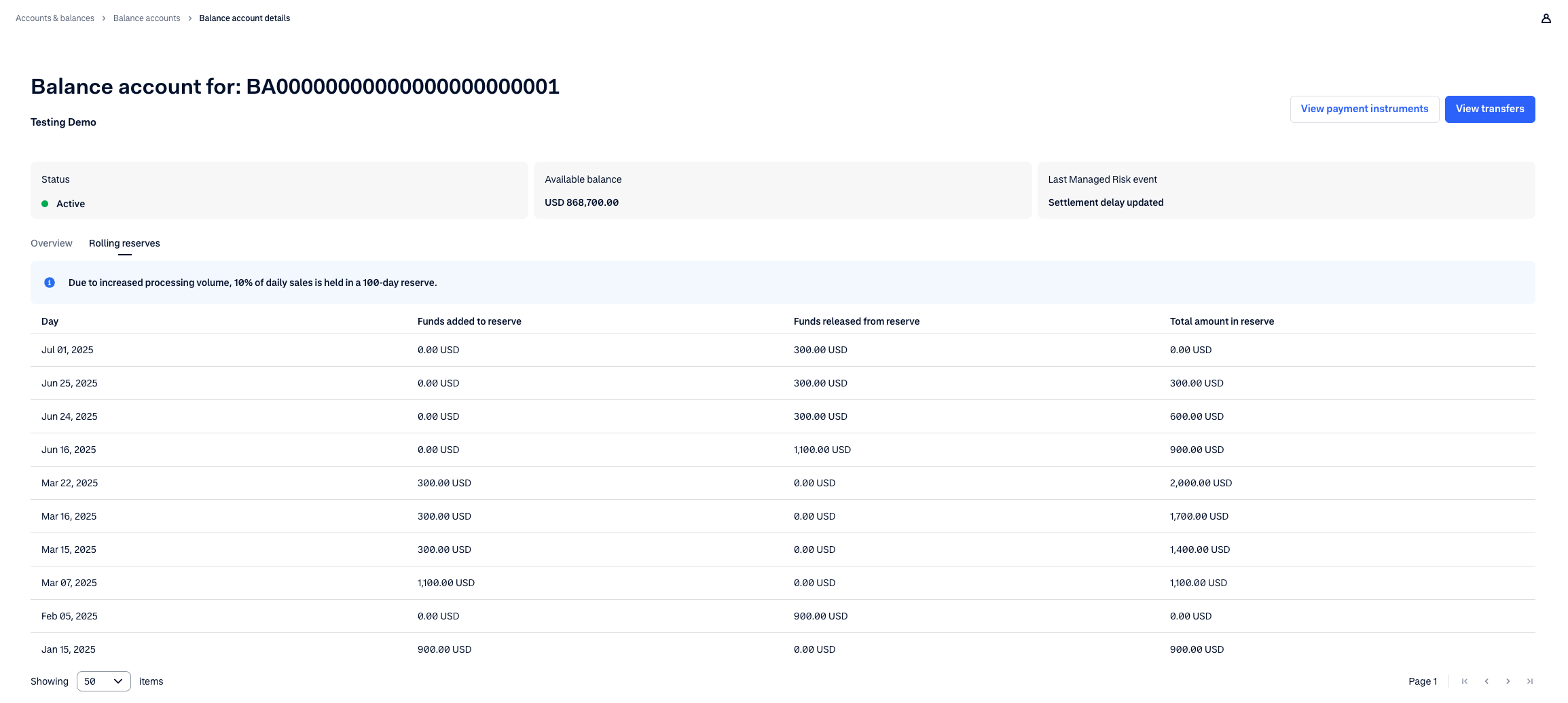Click the View transfers button
The height and width of the screenshot is (703, 1568).
(1489, 109)
